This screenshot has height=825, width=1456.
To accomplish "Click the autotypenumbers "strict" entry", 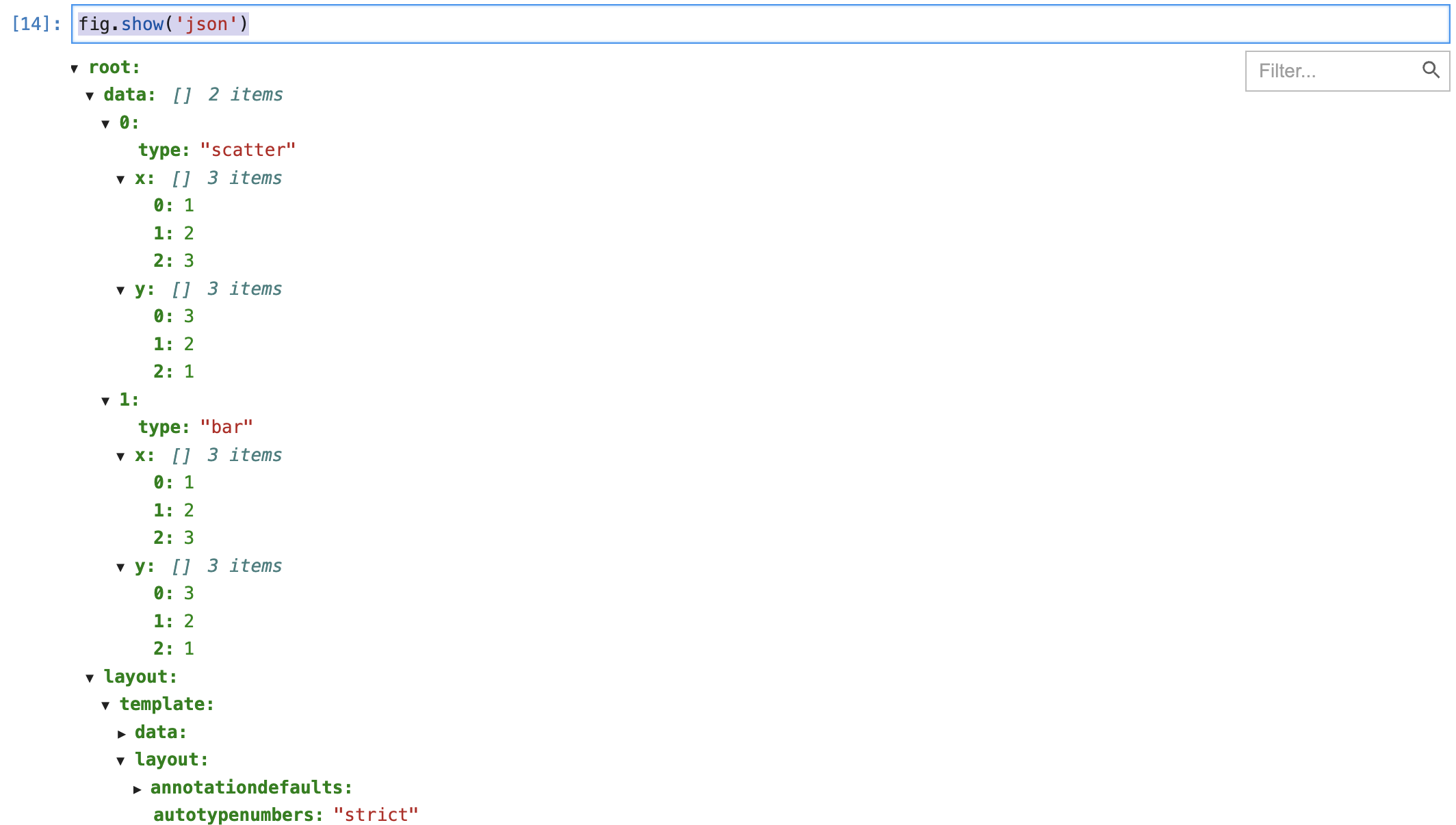I will (x=286, y=815).
